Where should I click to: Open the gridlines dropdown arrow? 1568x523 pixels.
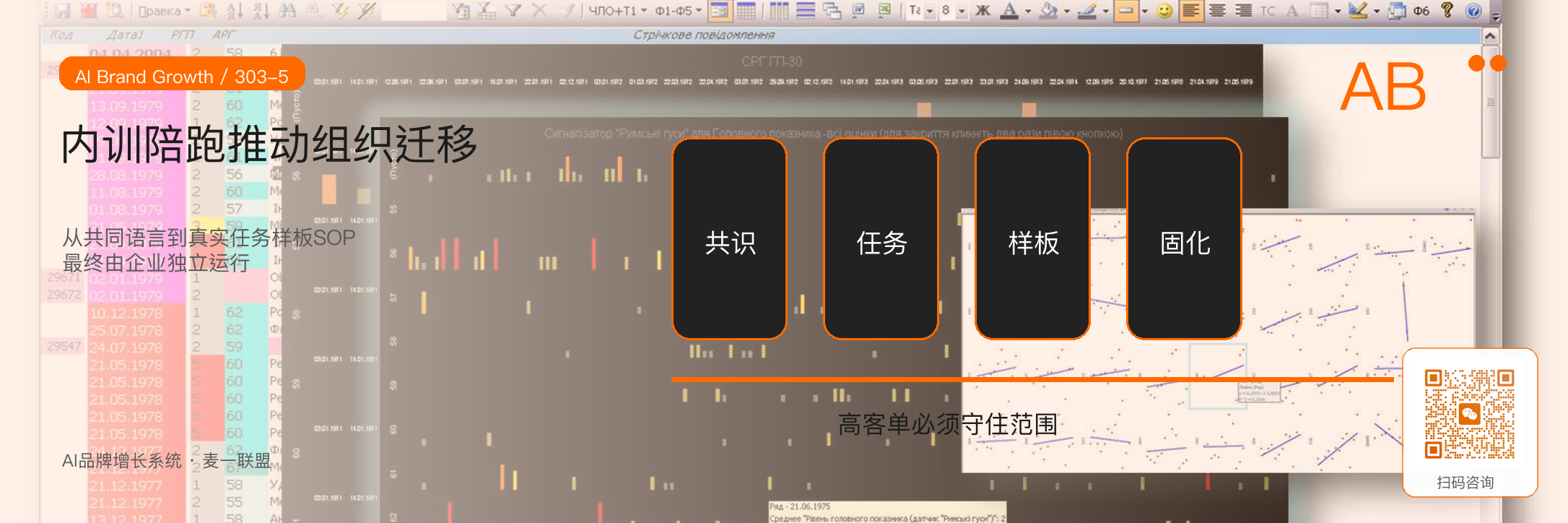point(1338,12)
